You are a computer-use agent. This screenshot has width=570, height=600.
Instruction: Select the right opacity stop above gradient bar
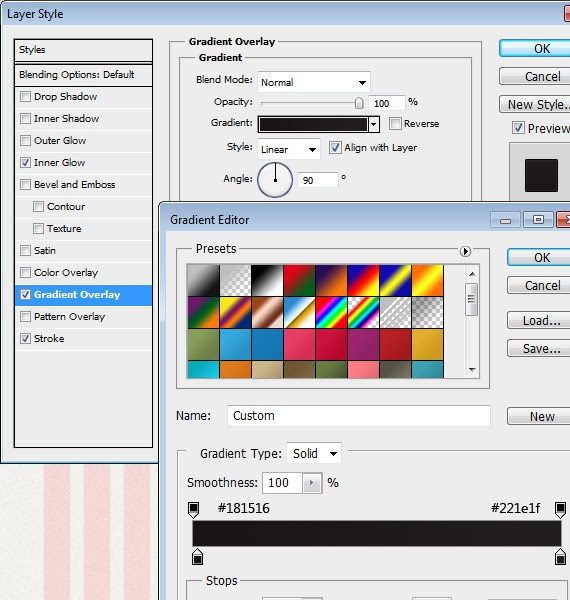pos(560,510)
